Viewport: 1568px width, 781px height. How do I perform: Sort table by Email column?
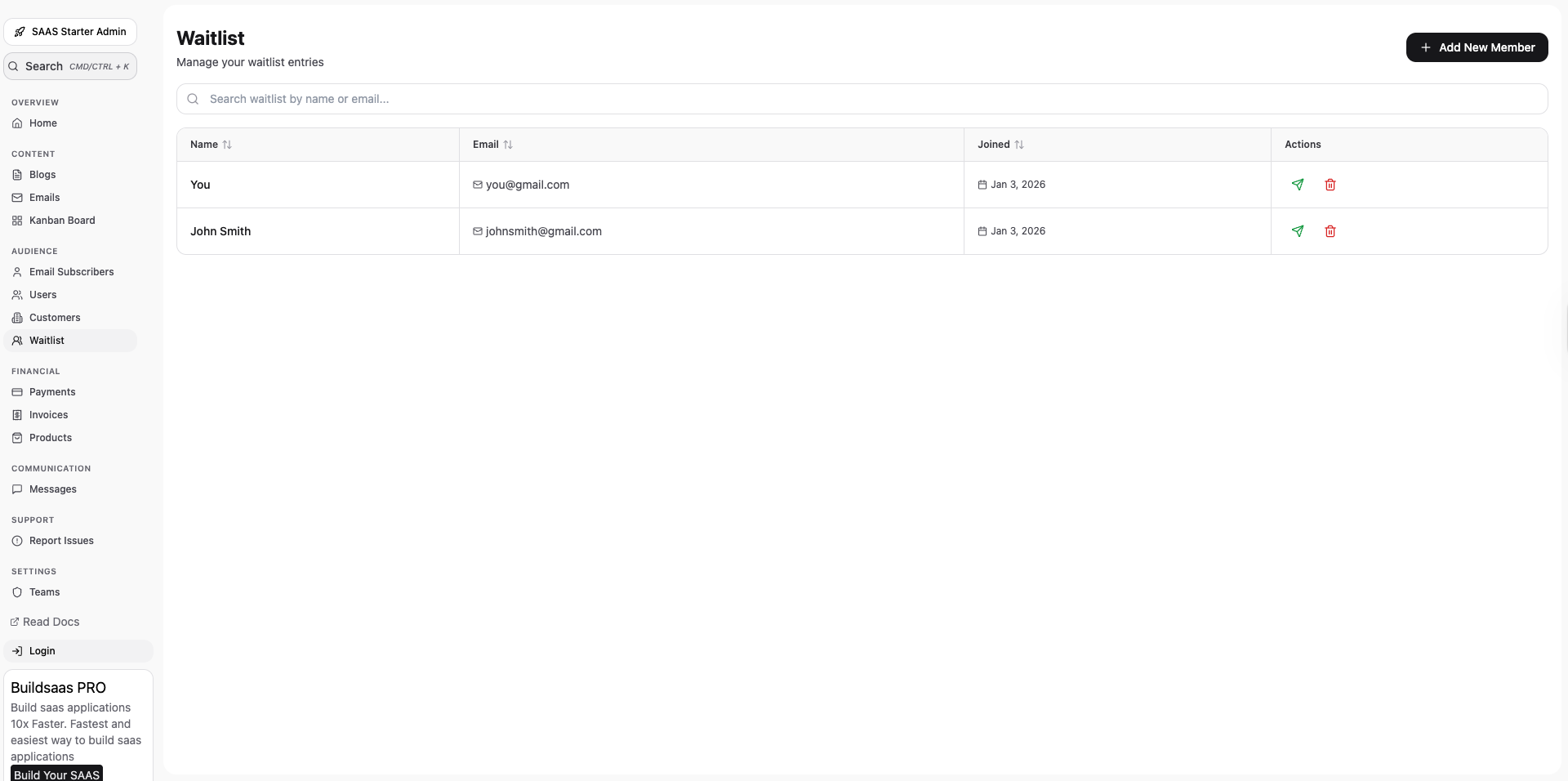click(508, 145)
